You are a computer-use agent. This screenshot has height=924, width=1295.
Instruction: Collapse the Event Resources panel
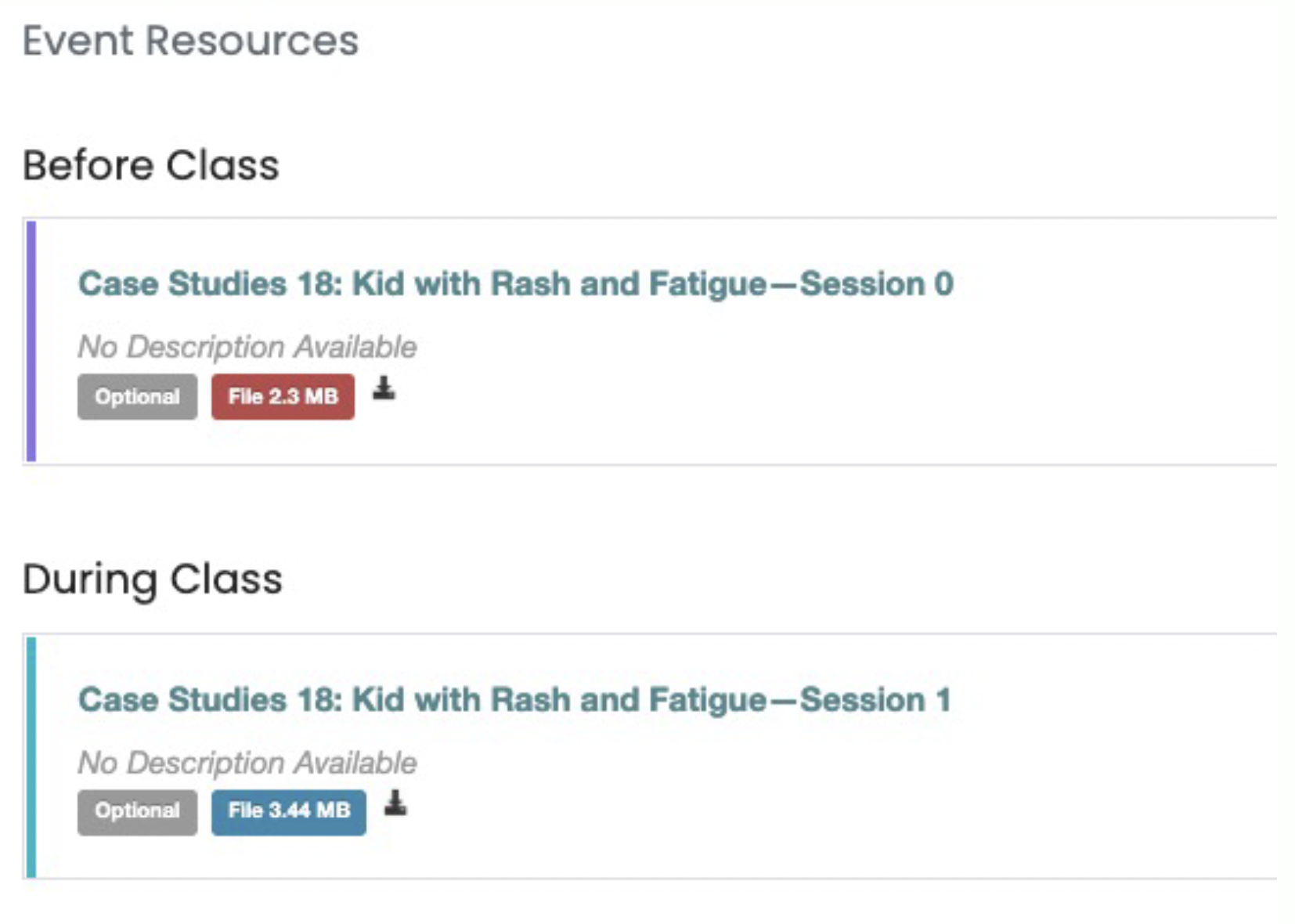pyautogui.click(x=190, y=41)
